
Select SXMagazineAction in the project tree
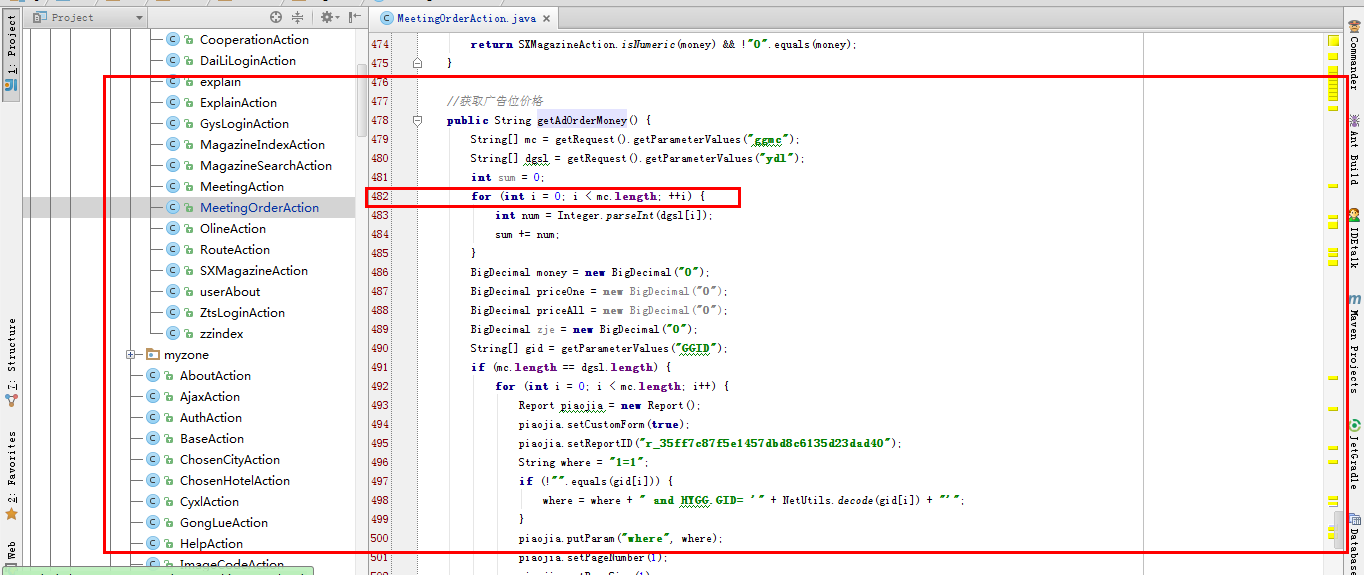point(253,271)
